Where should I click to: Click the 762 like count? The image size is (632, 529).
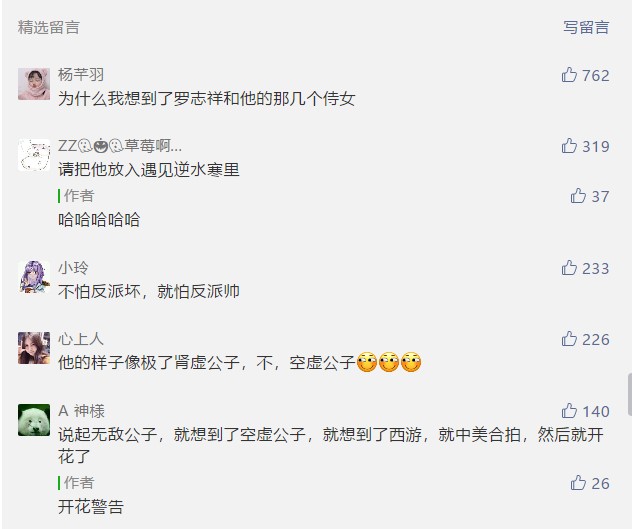point(596,75)
